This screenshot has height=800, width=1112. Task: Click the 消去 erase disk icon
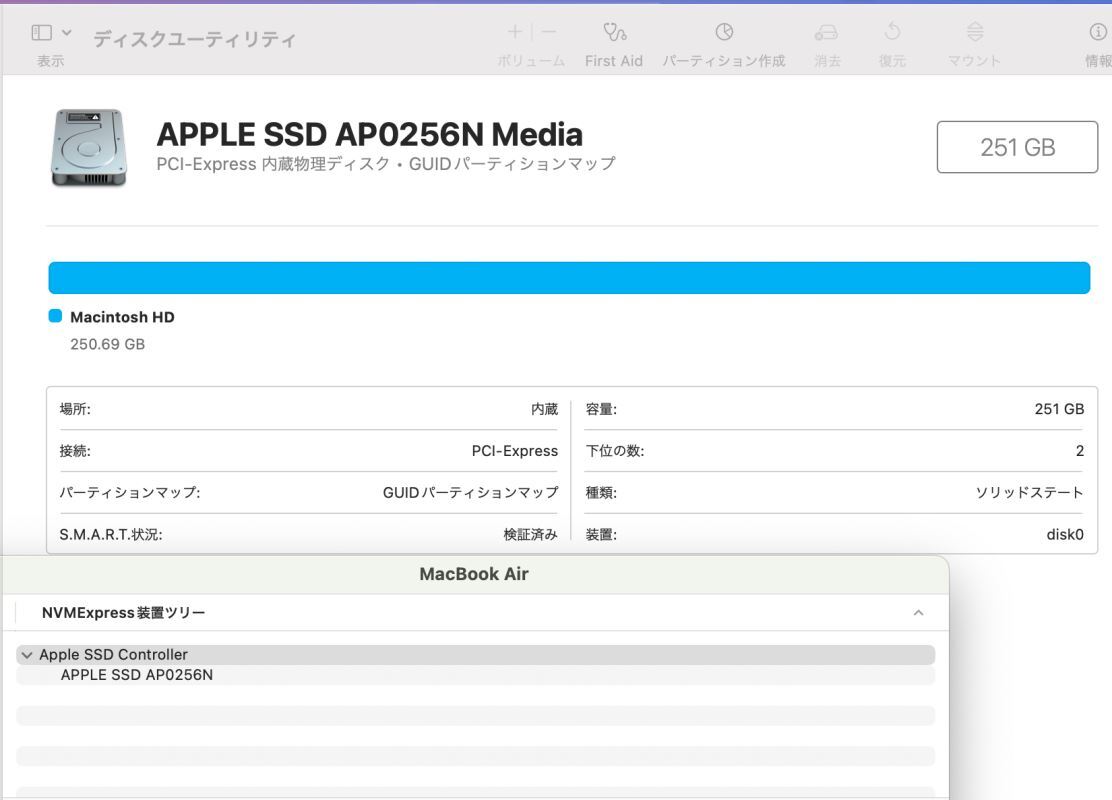click(826, 33)
